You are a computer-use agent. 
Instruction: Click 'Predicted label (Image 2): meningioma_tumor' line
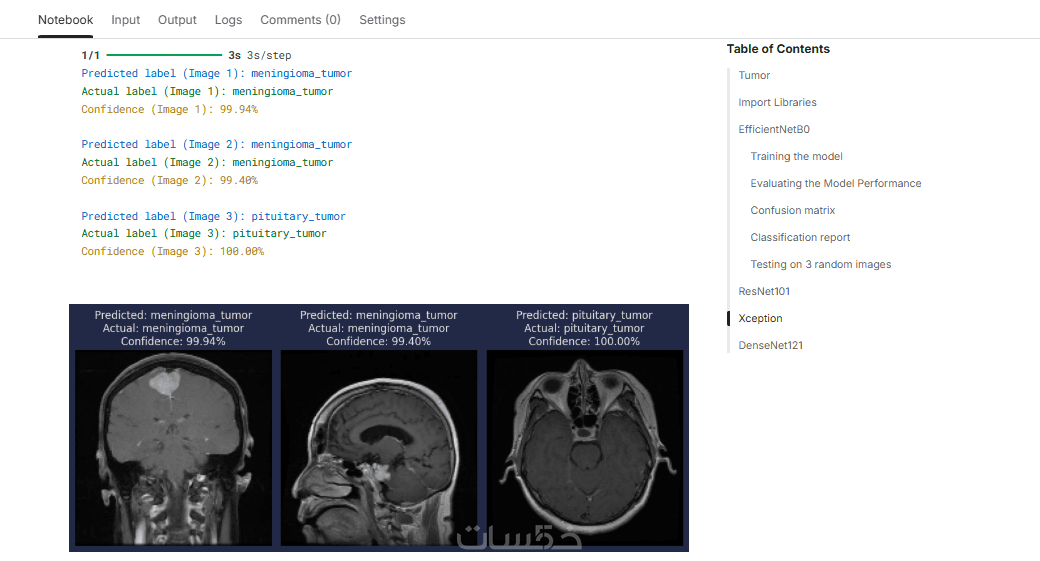(x=216, y=145)
